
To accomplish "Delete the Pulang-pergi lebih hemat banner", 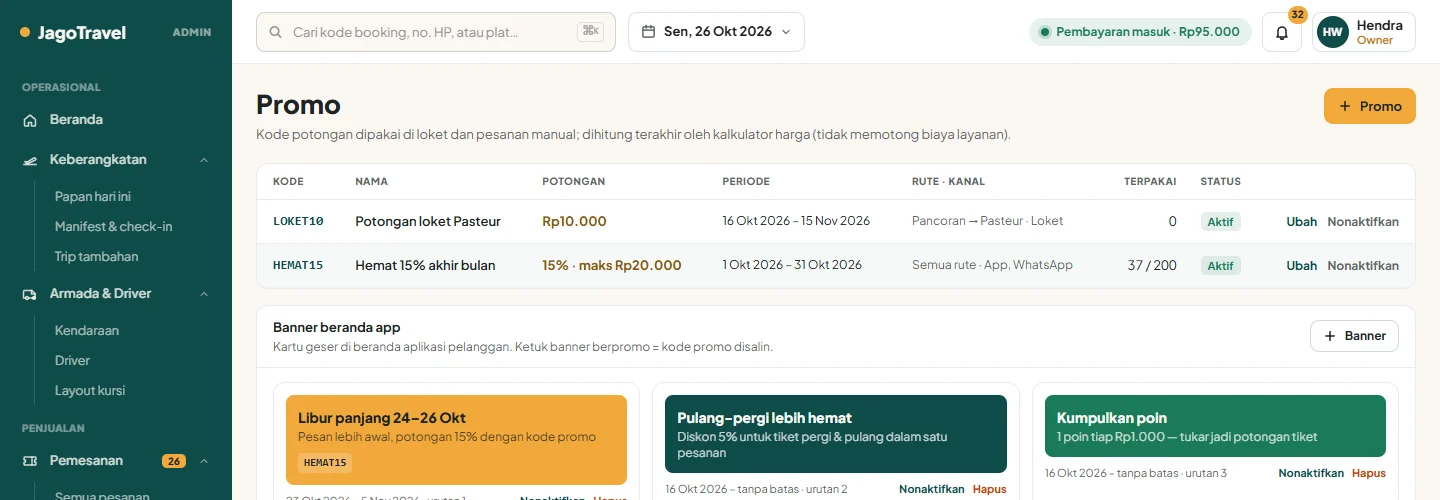I will coord(989,490).
